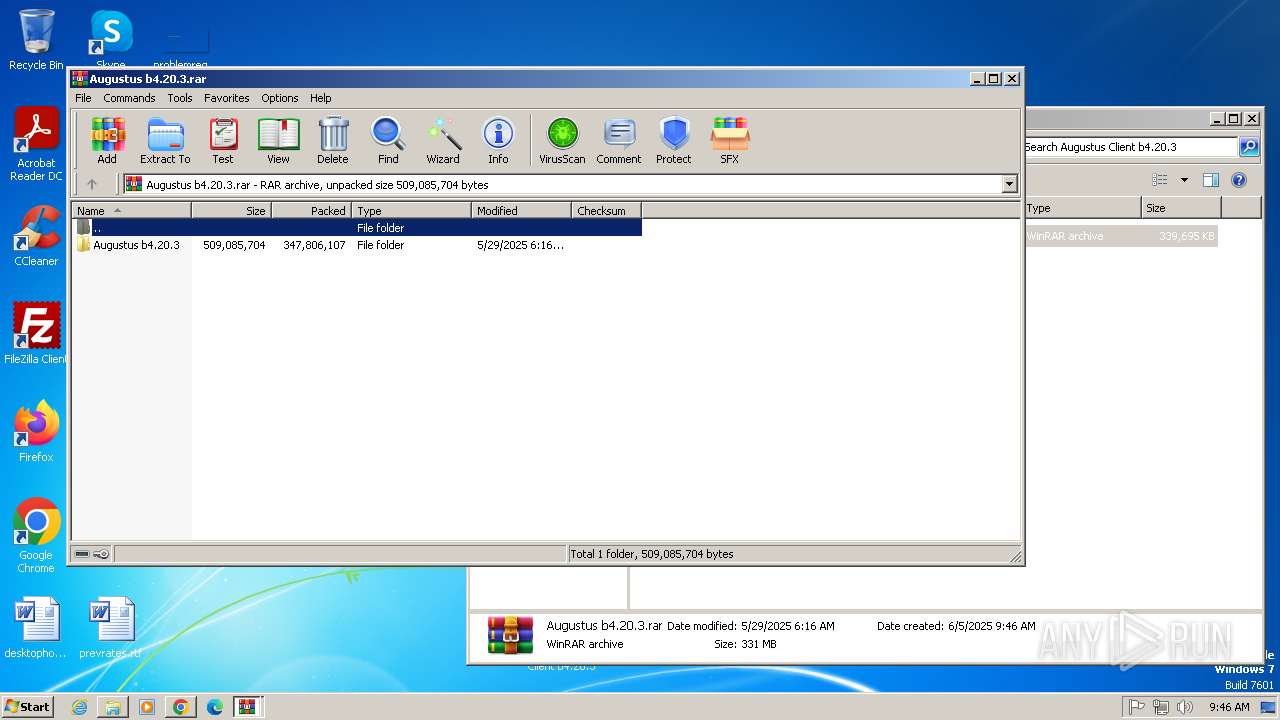Select the parent folder '..' row

point(357,228)
